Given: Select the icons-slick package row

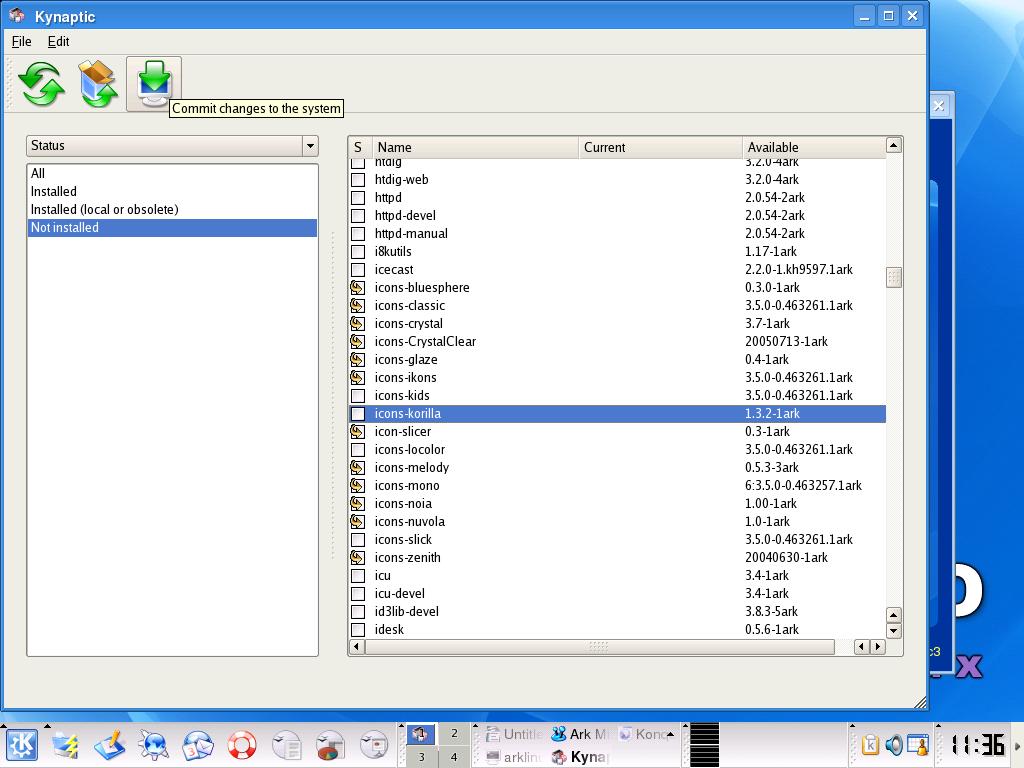Looking at the screenshot, I should (618, 539).
